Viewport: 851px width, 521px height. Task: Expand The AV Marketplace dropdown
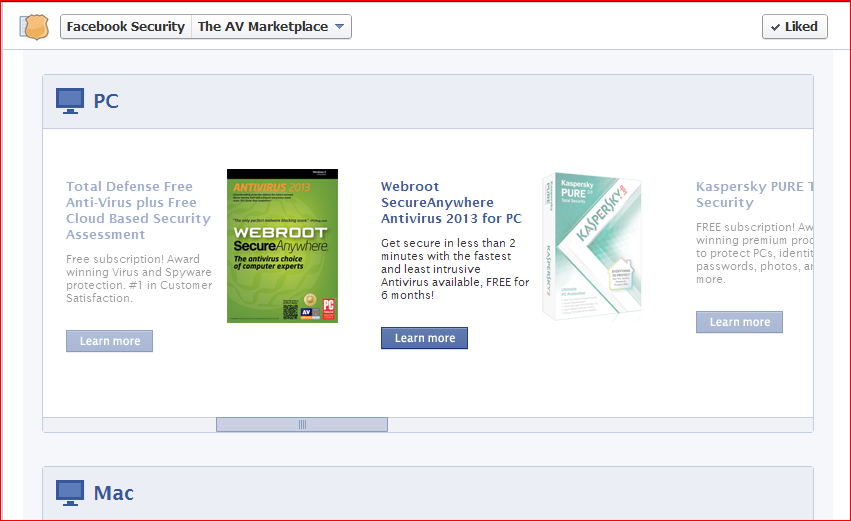pos(271,27)
